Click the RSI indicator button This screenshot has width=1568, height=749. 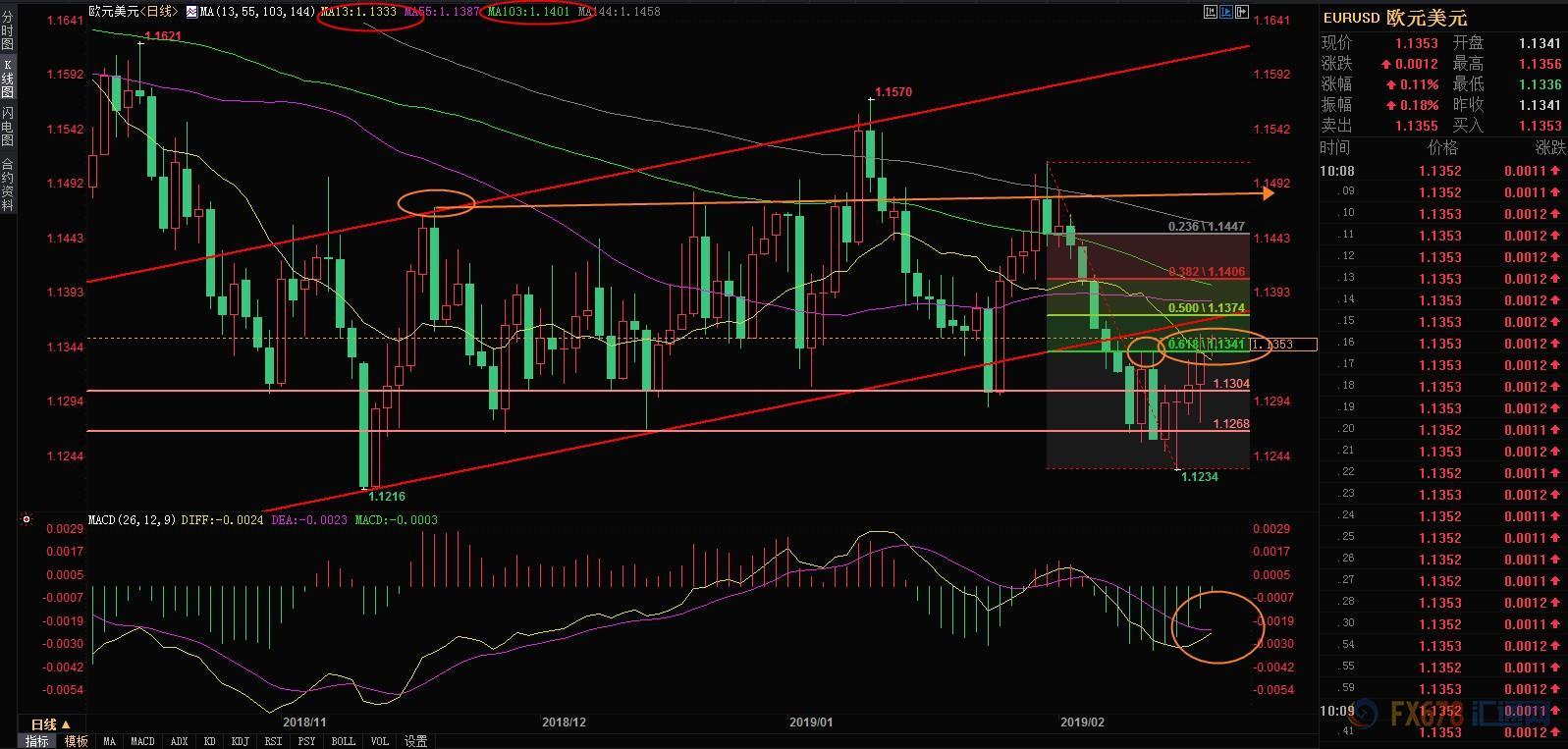pyautogui.click(x=274, y=741)
